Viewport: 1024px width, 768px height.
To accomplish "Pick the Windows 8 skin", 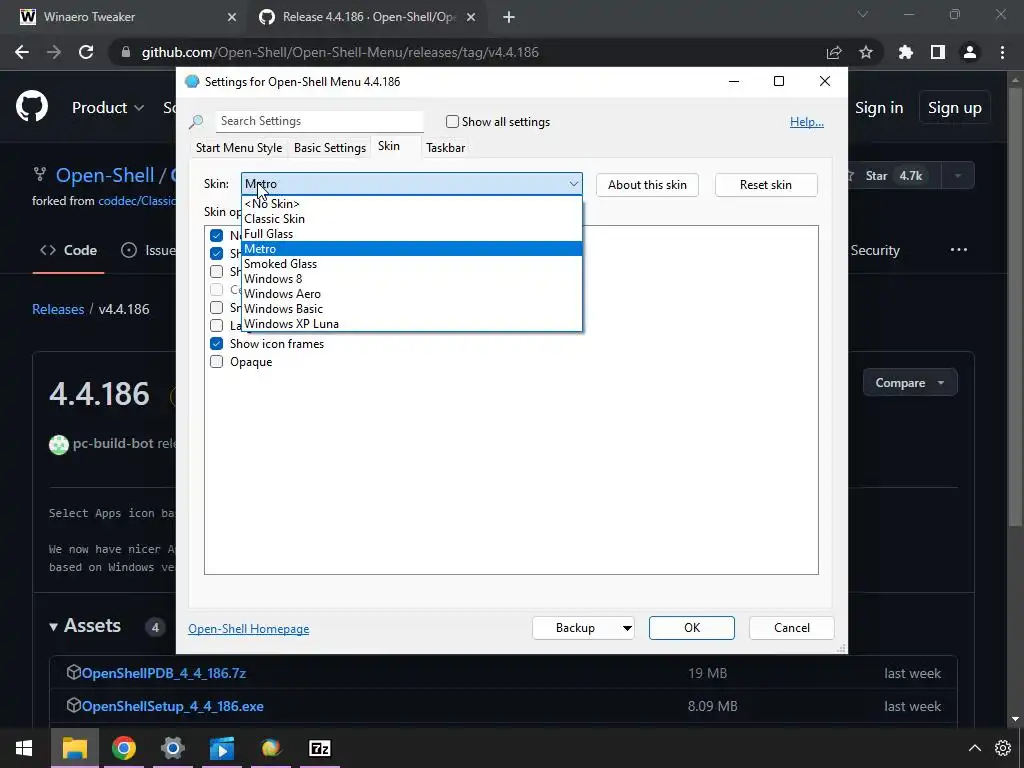I will (411, 279).
